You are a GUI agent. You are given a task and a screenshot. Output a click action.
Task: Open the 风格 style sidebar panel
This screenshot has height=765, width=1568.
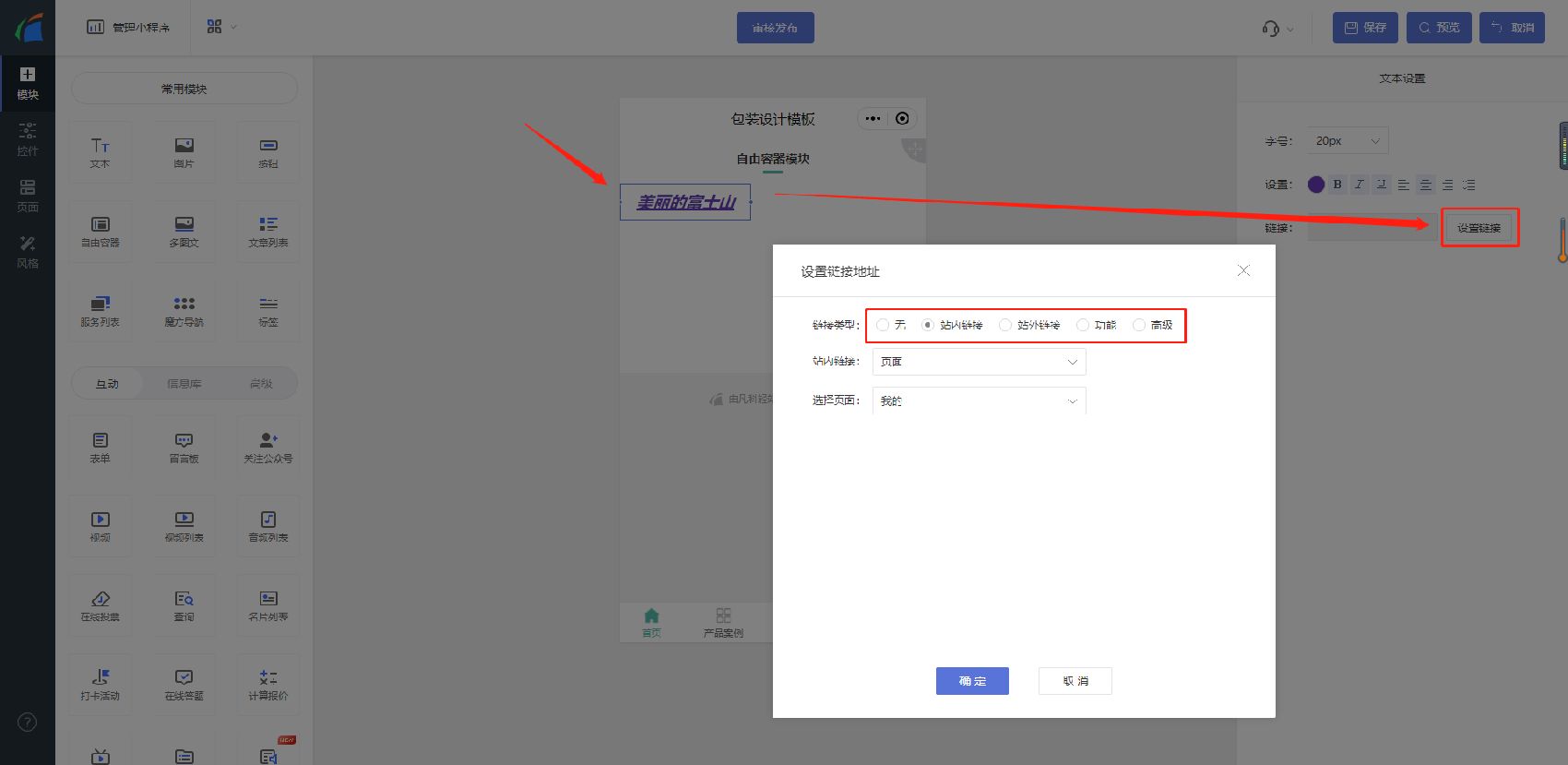[x=28, y=251]
